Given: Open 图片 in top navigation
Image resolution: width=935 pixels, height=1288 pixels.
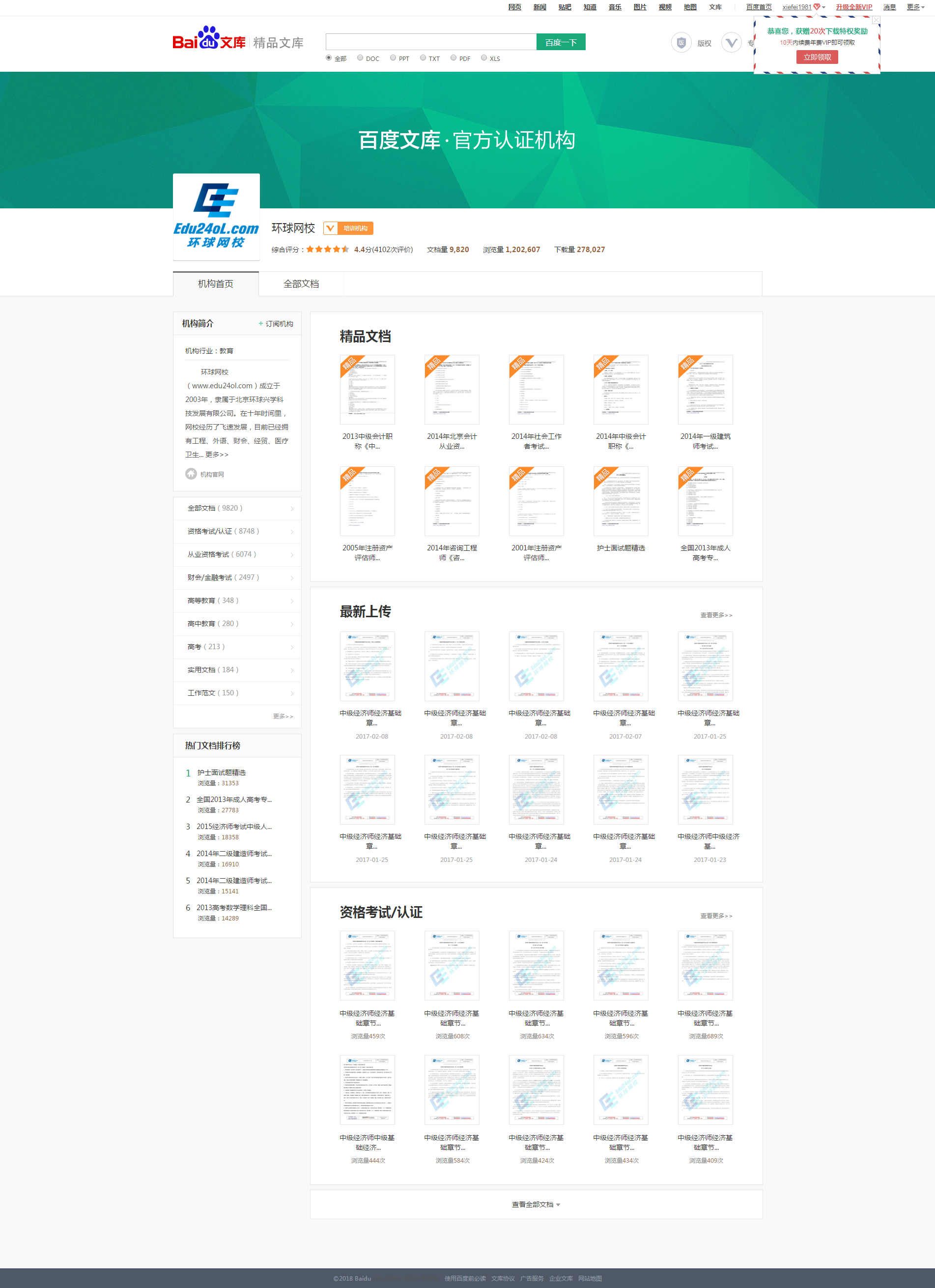Looking at the screenshot, I should pos(640,7).
